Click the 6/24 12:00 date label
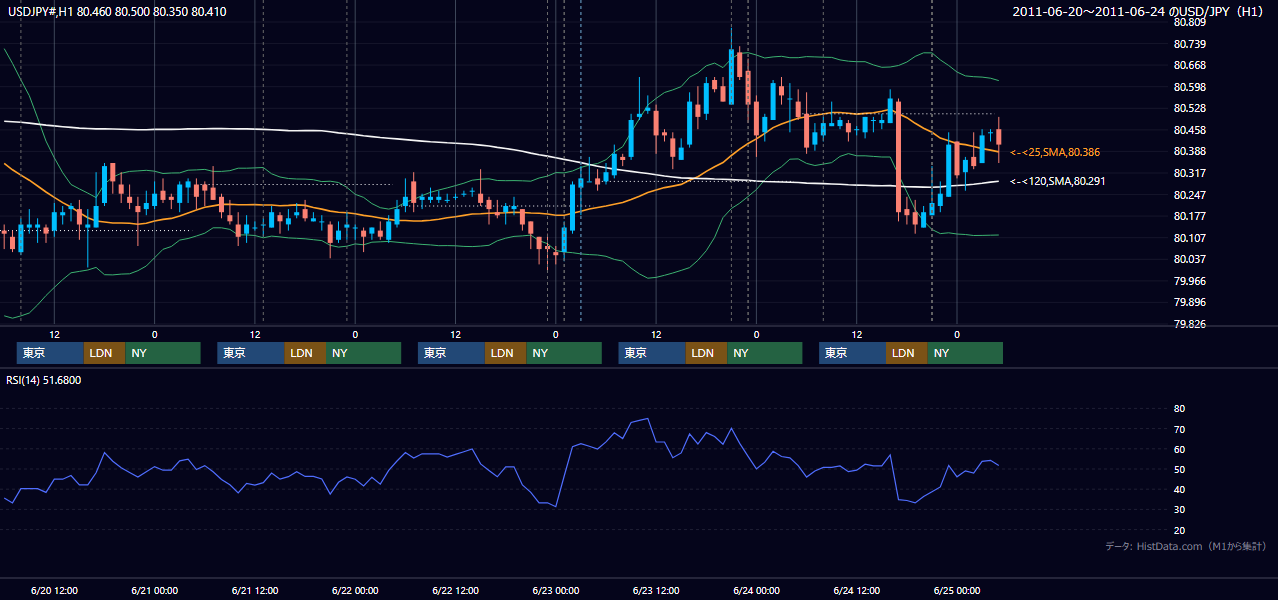 (x=856, y=590)
